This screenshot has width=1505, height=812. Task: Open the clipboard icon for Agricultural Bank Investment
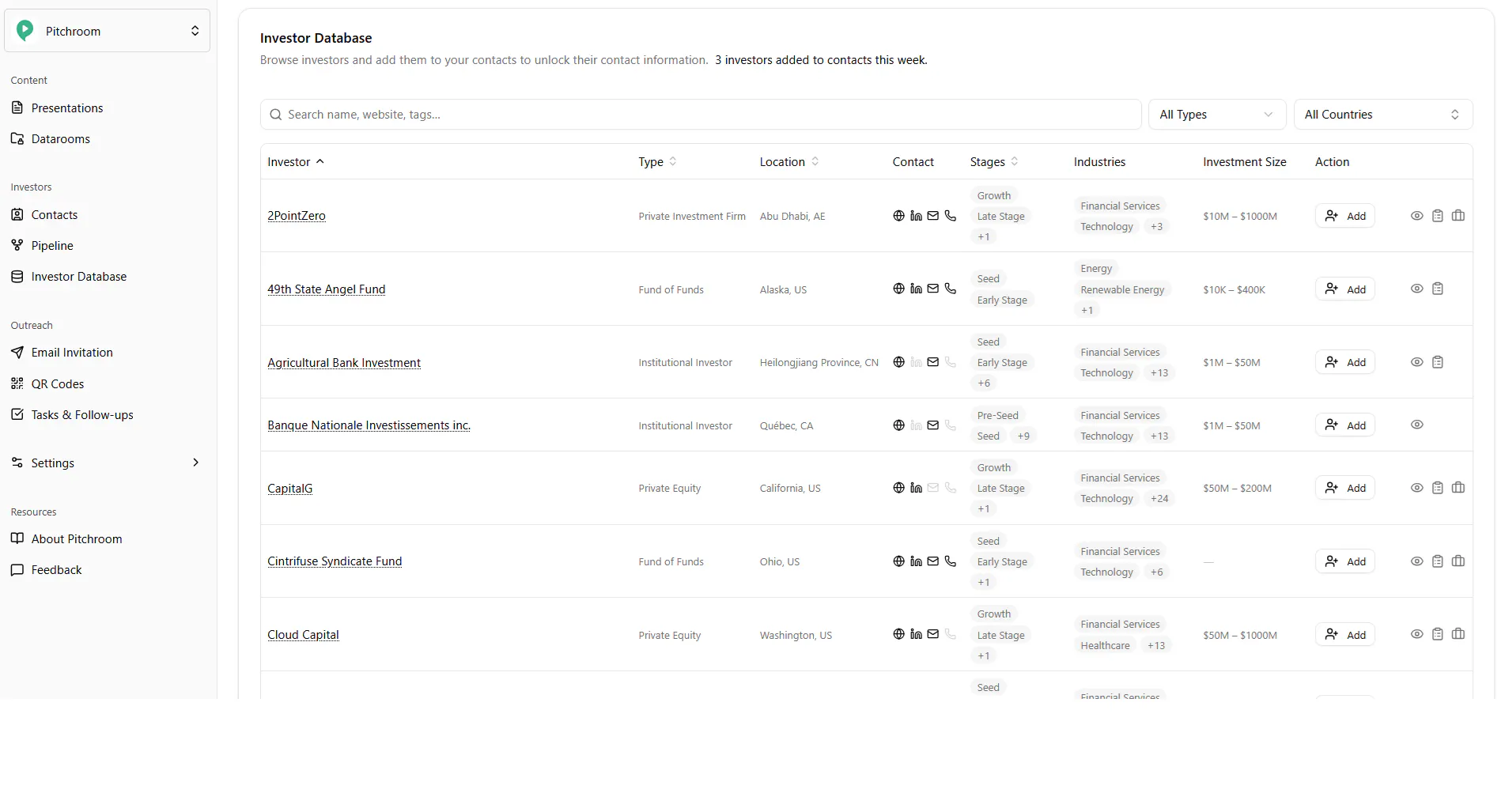[x=1438, y=362]
